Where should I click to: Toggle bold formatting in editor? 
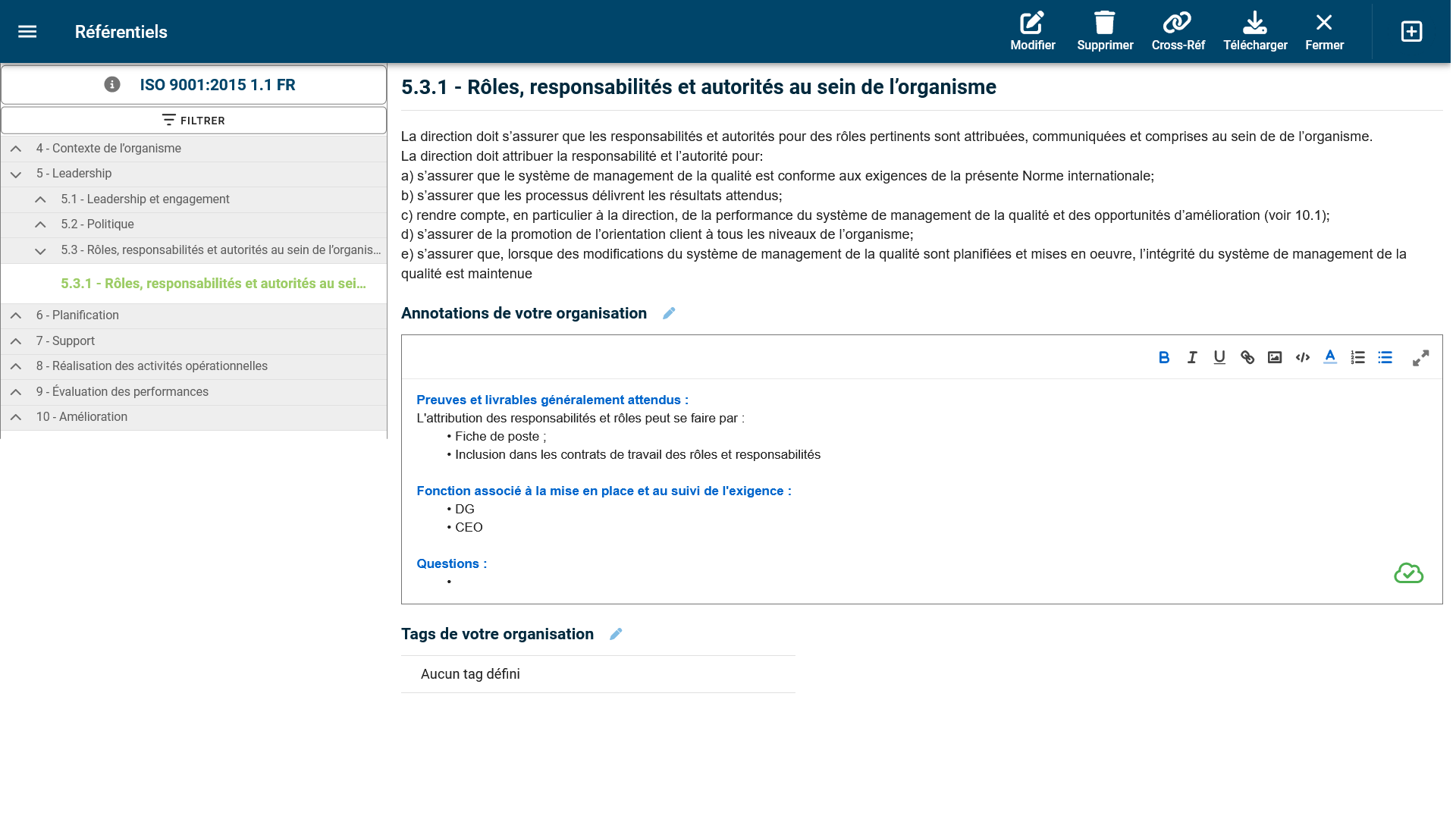[x=1164, y=357]
